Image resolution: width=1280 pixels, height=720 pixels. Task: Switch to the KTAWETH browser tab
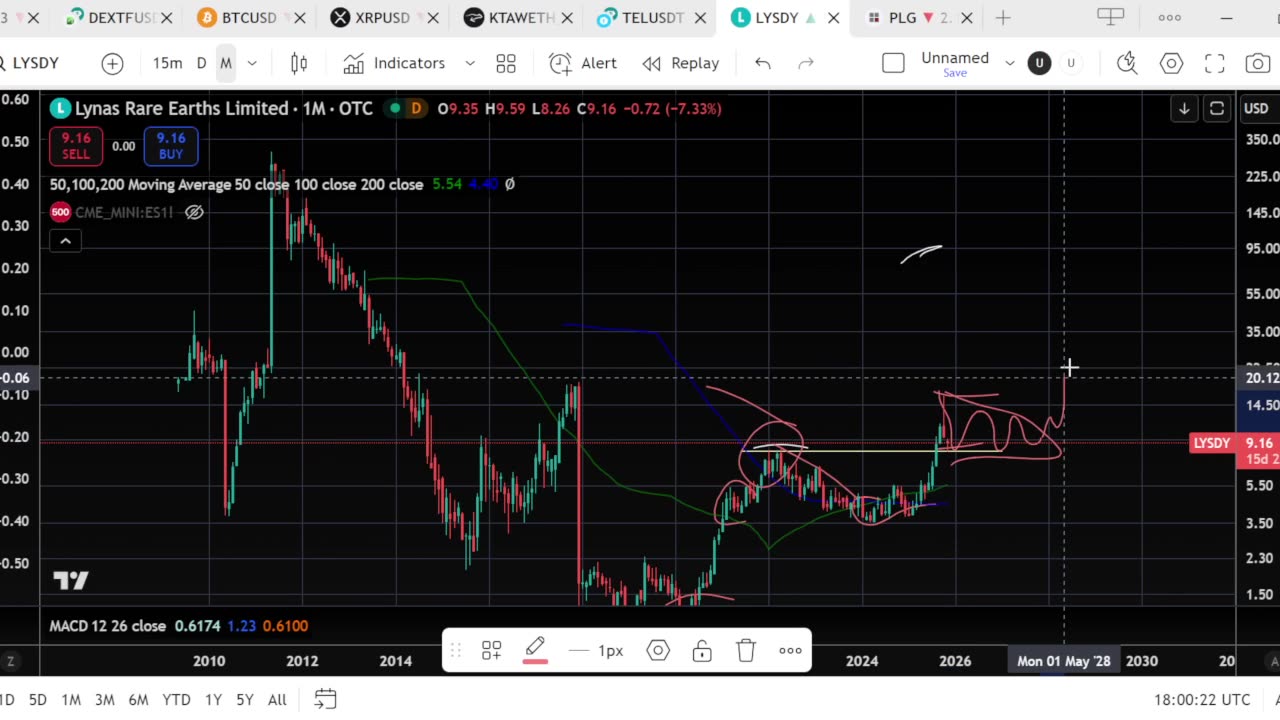[x=520, y=18]
